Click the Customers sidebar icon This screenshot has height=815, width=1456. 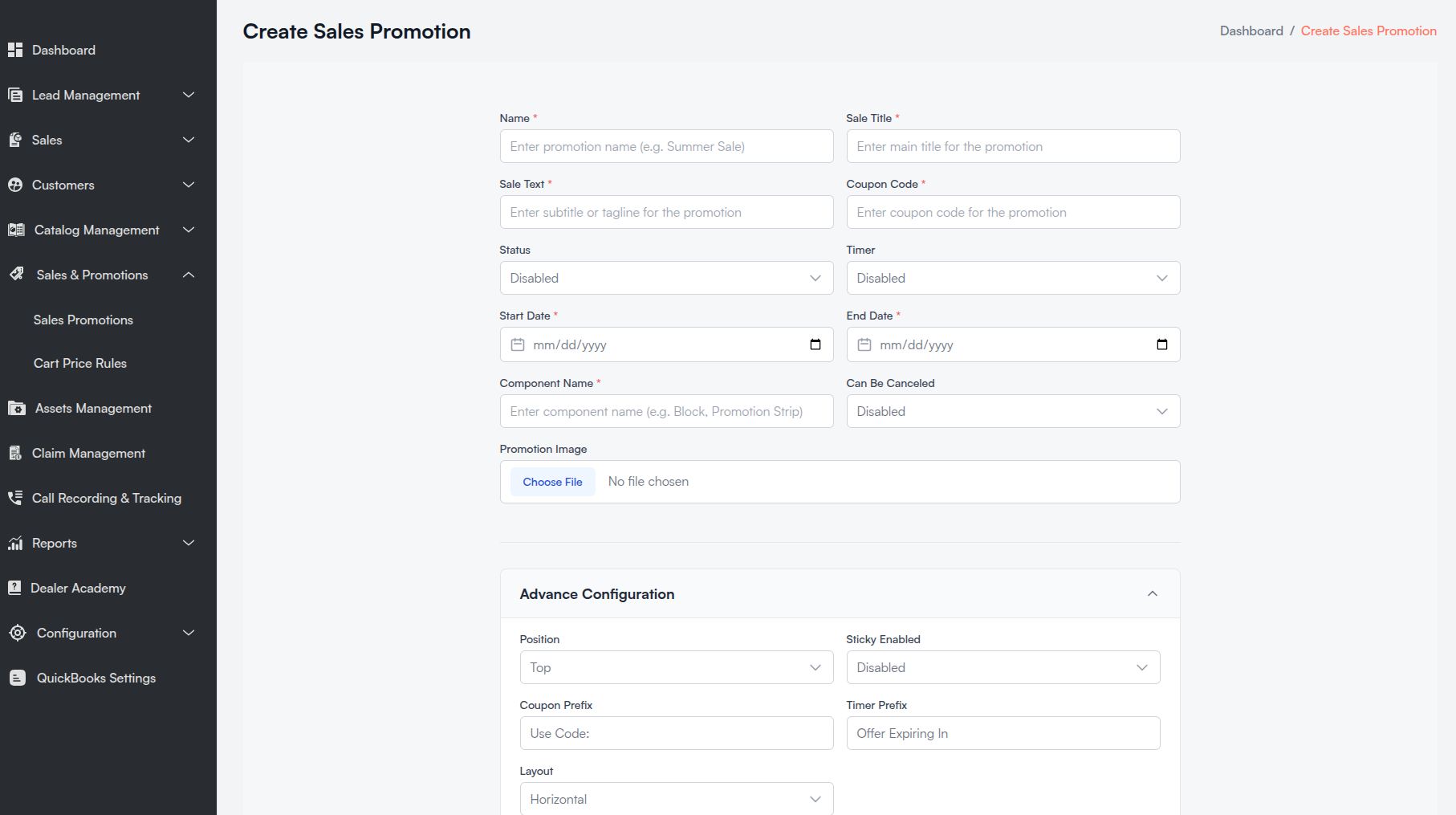(x=15, y=185)
